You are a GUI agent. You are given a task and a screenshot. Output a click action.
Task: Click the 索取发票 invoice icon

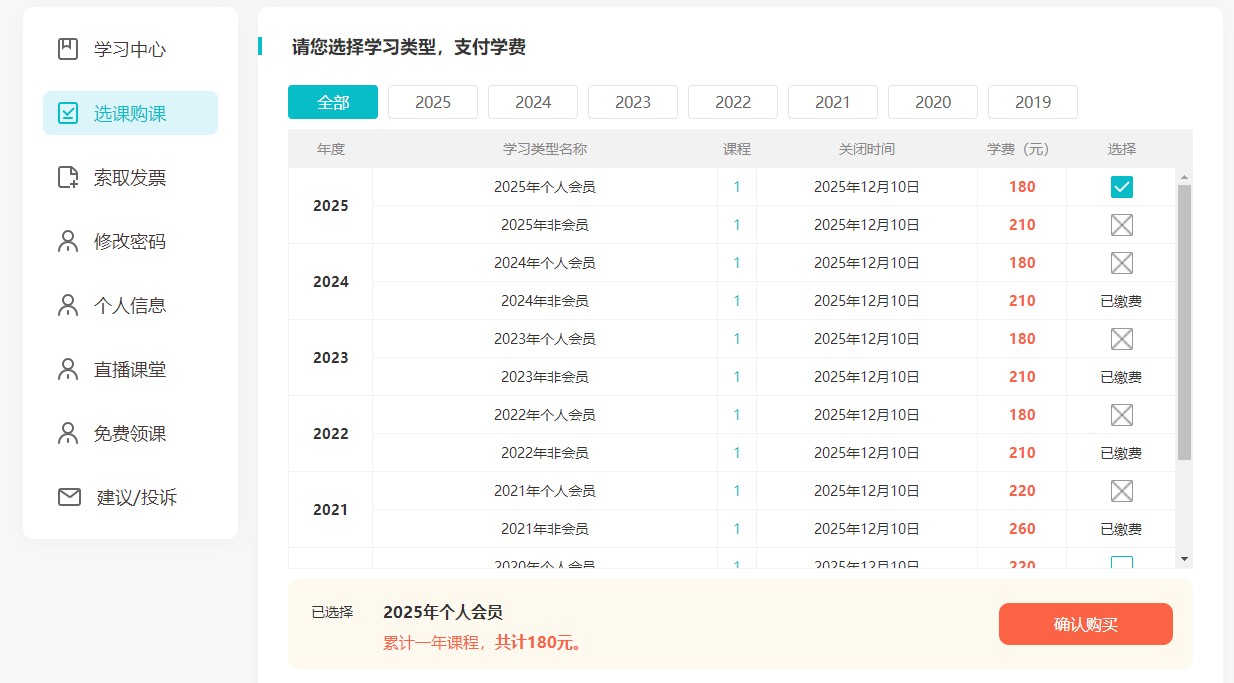66,177
